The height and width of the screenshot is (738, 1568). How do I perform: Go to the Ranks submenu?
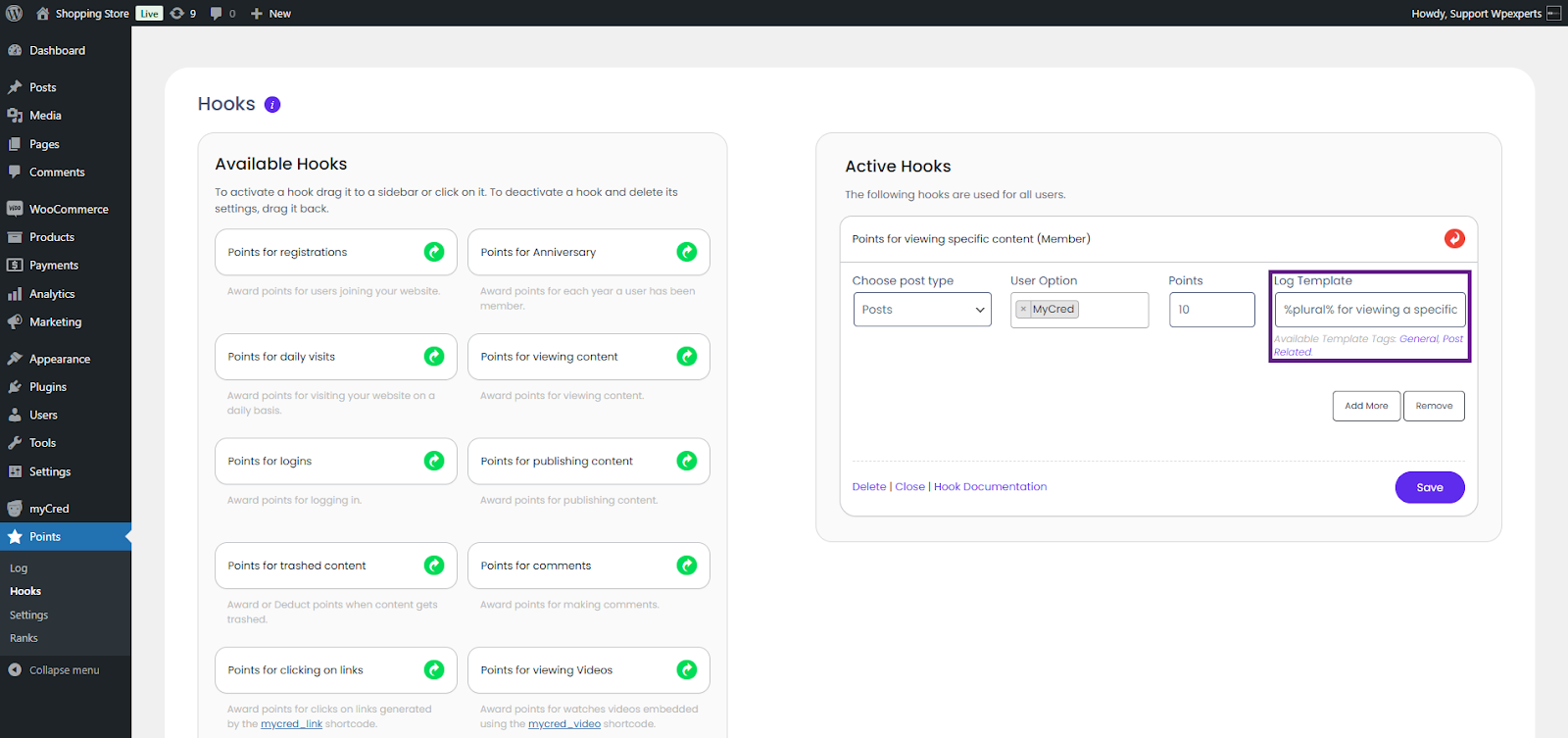pos(24,638)
